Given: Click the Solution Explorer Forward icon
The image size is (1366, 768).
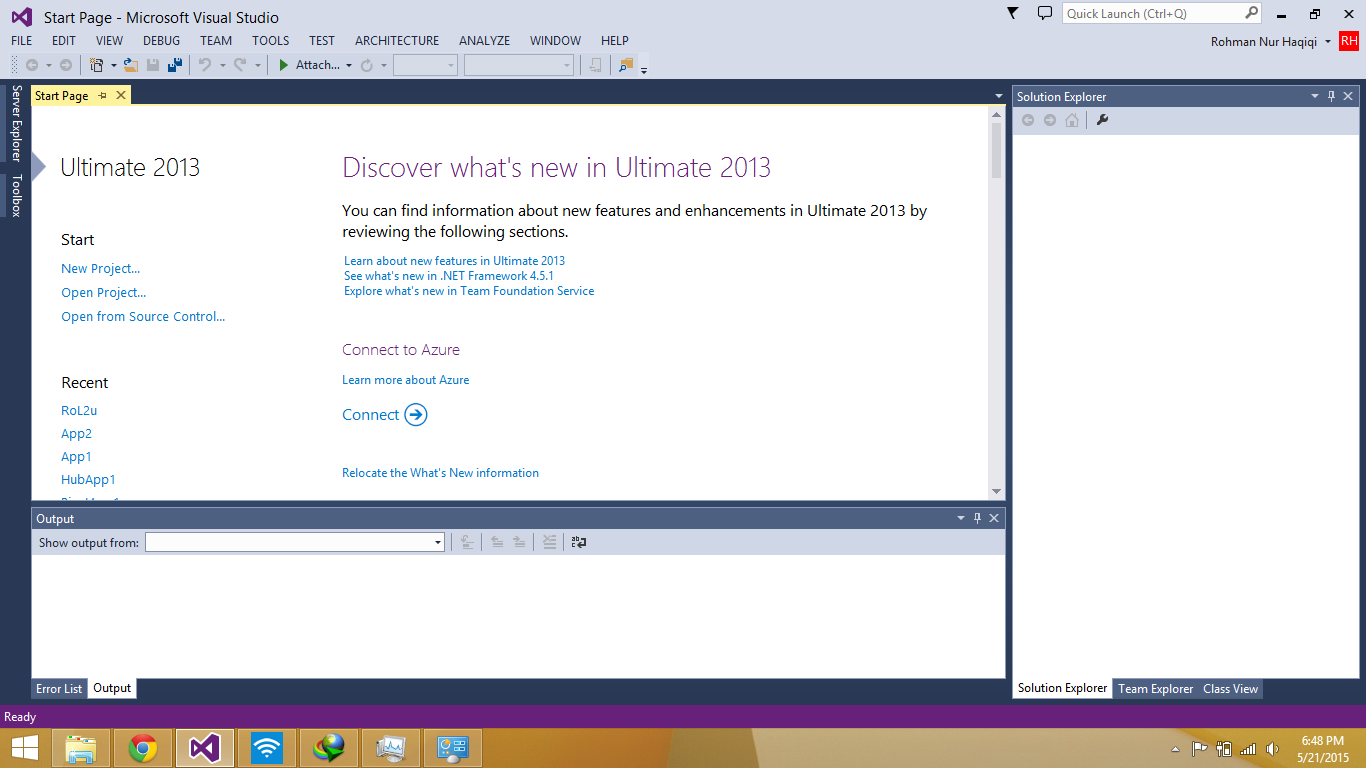Looking at the screenshot, I should (1050, 120).
